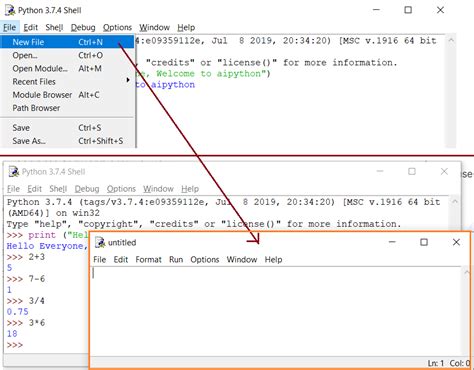The width and height of the screenshot is (474, 370).
Task: Open Options menu in top Python shell
Action: 117,27
